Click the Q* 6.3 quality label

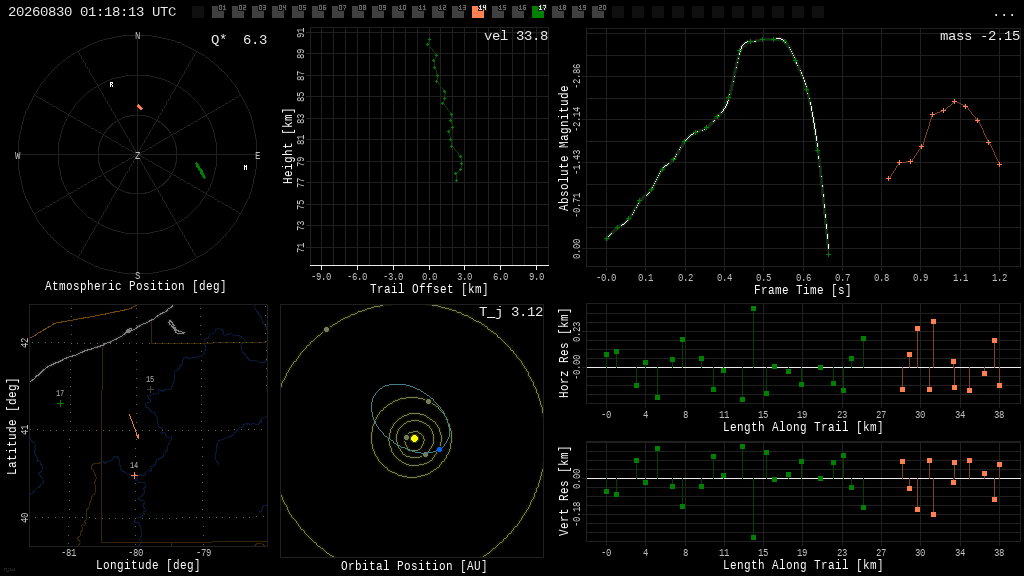pyautogui.click(x=239, y=40)
